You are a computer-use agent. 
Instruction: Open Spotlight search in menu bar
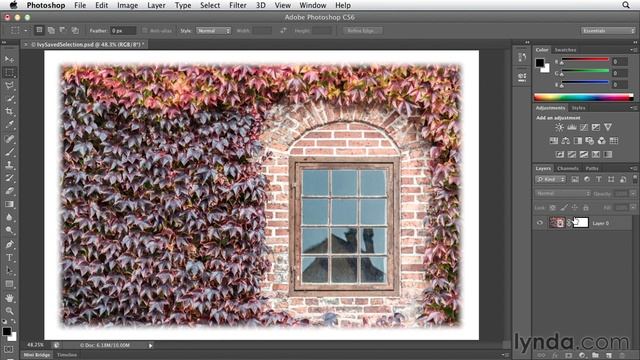(626, 5)
